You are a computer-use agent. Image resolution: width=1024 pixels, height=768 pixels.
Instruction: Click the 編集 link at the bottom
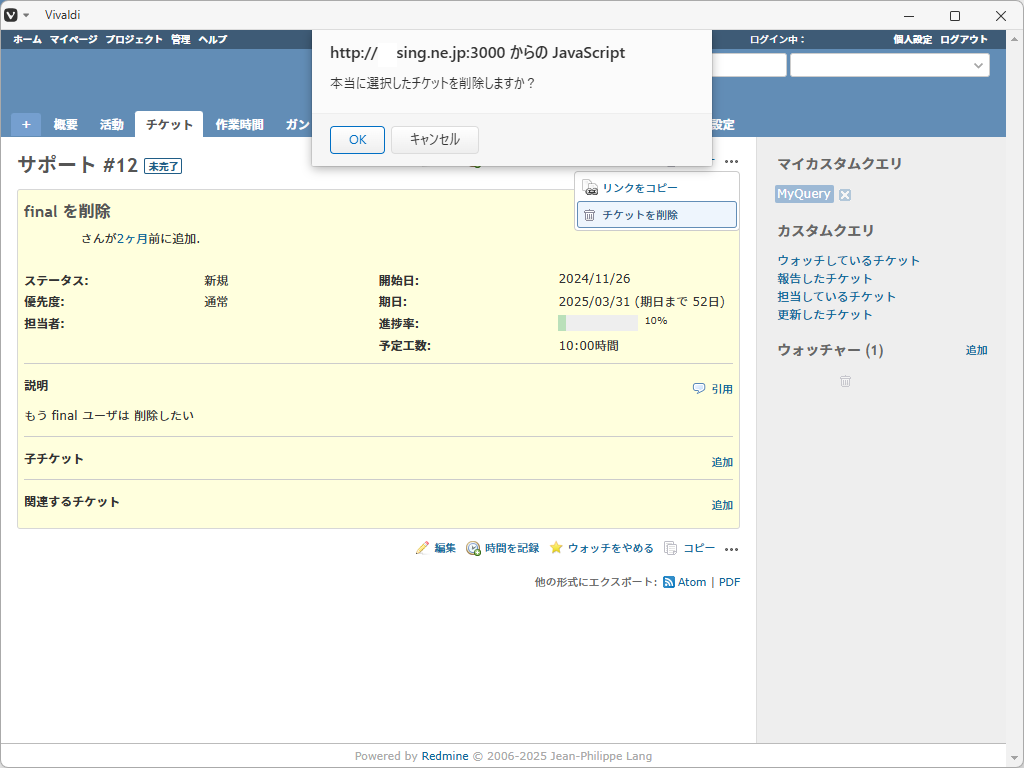pos(445,549)
